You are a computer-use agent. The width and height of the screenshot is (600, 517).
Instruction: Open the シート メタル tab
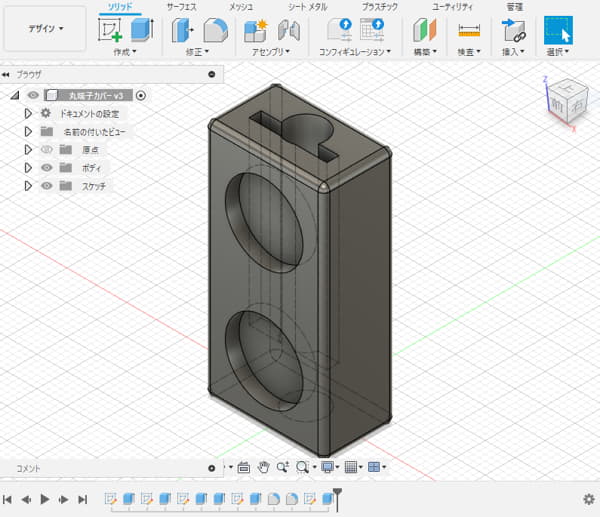tap(307, 7)
